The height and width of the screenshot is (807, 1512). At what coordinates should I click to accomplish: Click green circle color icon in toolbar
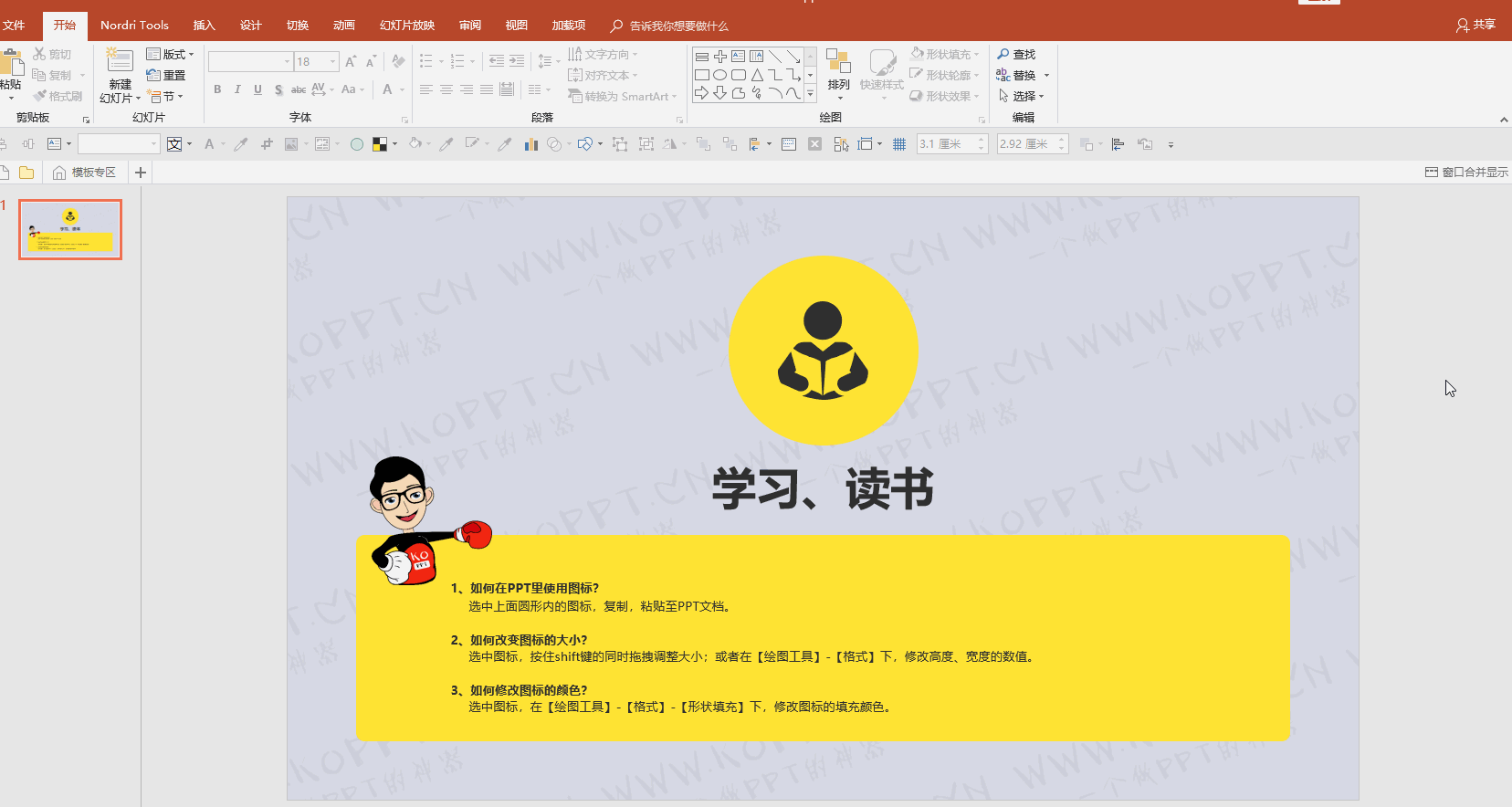[357, 144]
